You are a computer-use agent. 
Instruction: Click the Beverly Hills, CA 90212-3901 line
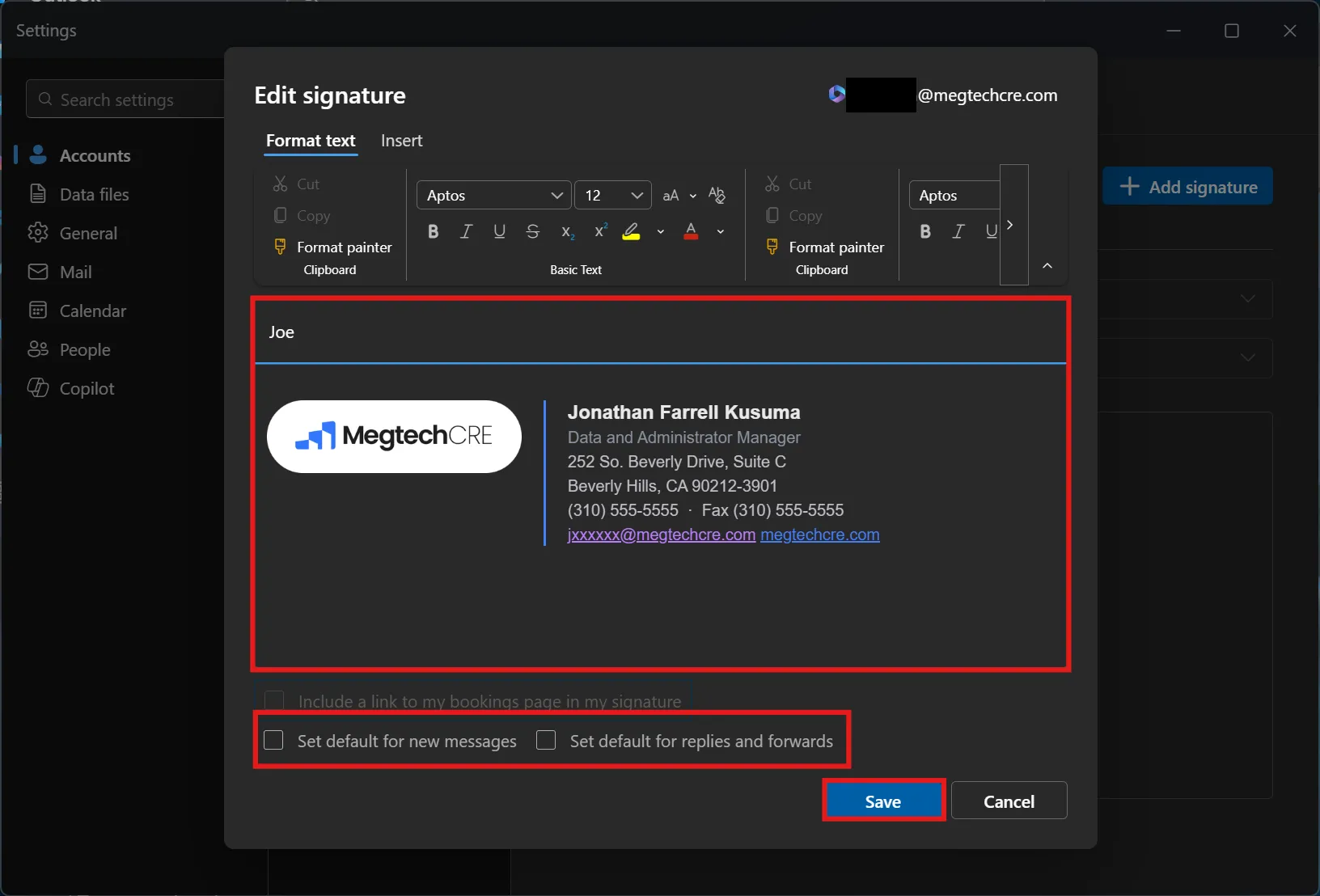click(x=672, y=486)
